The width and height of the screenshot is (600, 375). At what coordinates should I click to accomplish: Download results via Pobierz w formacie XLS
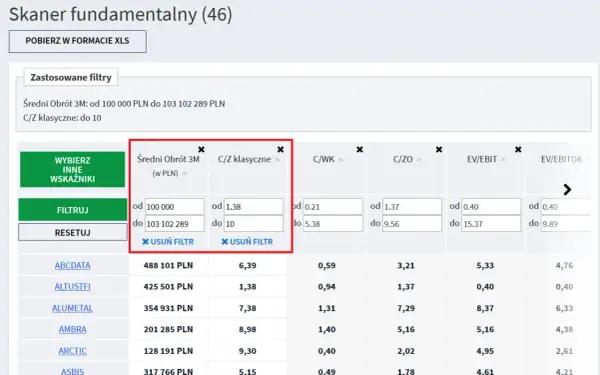point(78,41)
